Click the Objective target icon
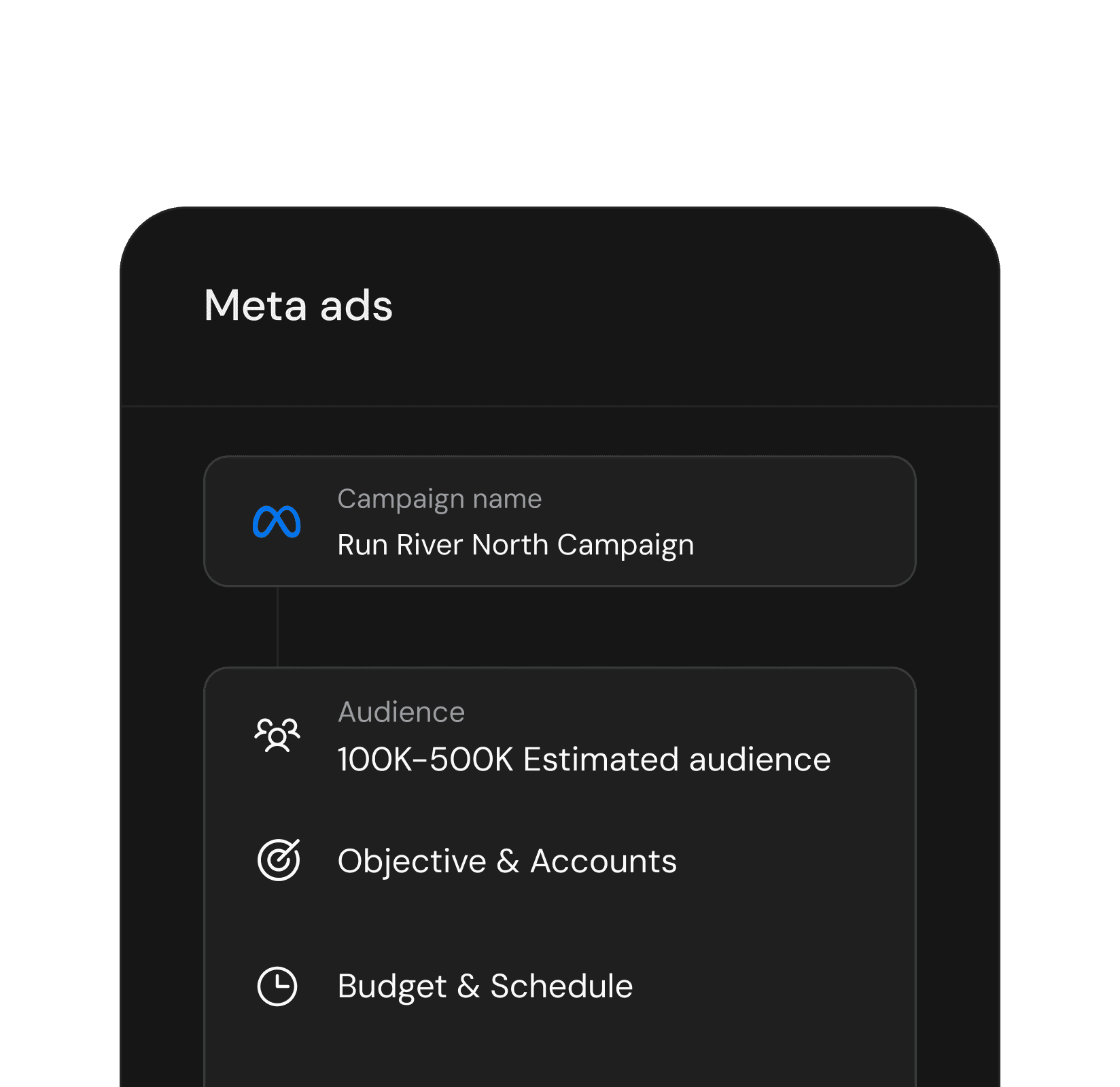Screen dimensions: 1120x1087 pyautogui.click(x=279, y=860)
